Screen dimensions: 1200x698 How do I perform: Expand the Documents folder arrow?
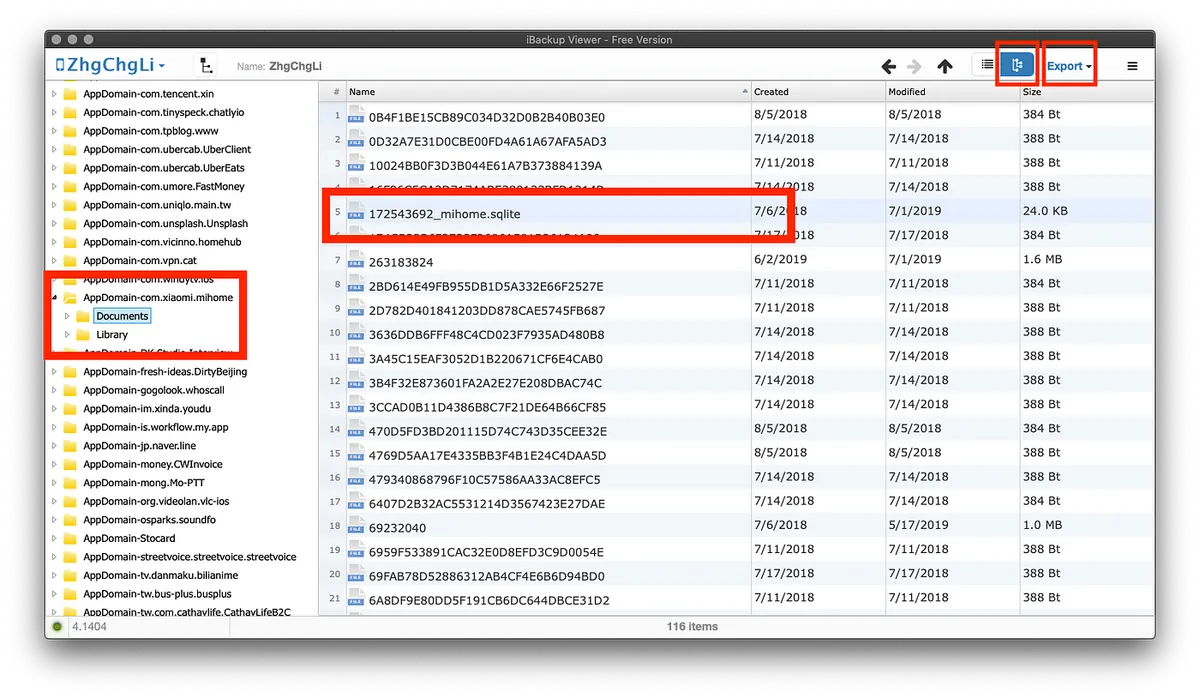tap(67, 317)
